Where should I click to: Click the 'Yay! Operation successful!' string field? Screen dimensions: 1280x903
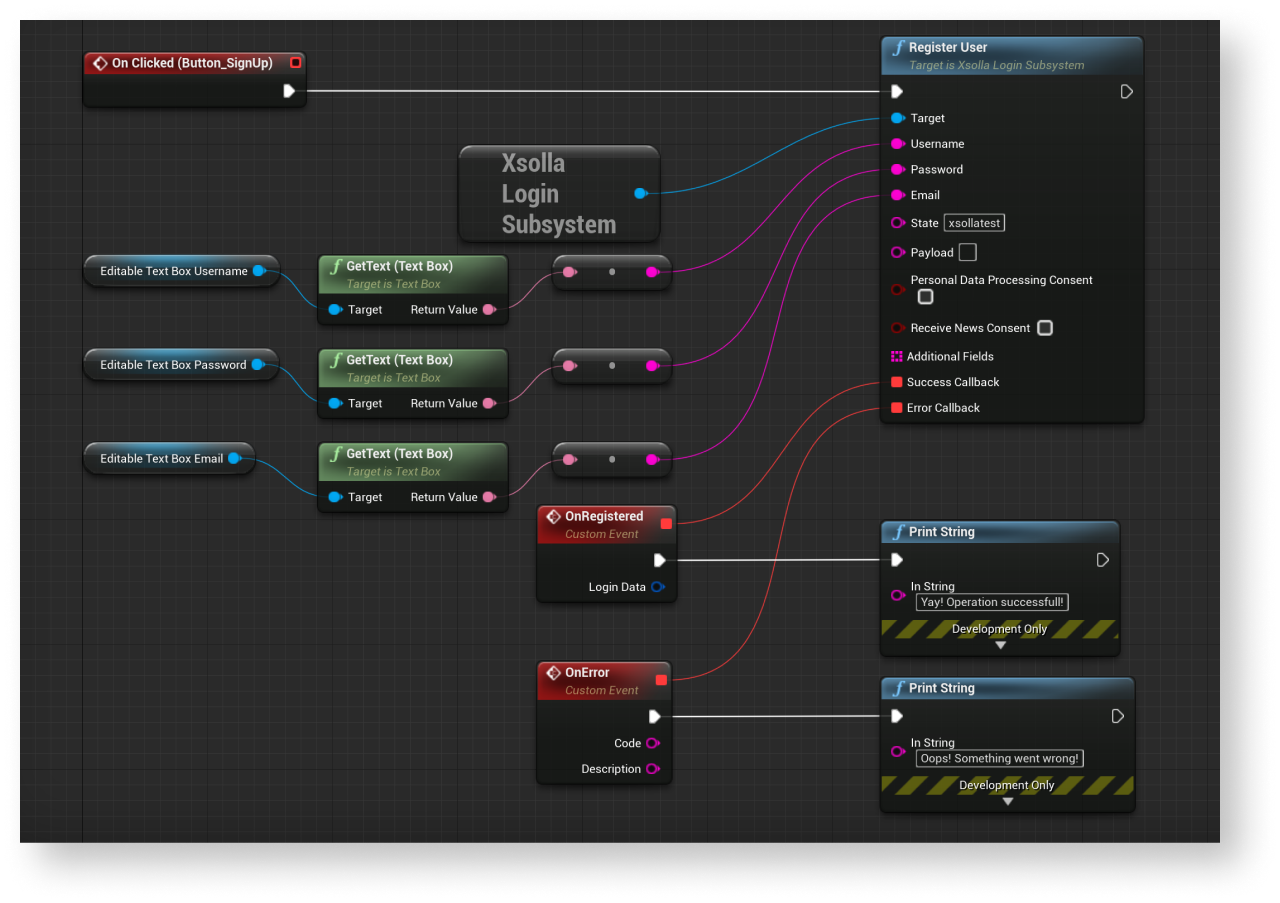pyautogui.click(x=991, y=602)
